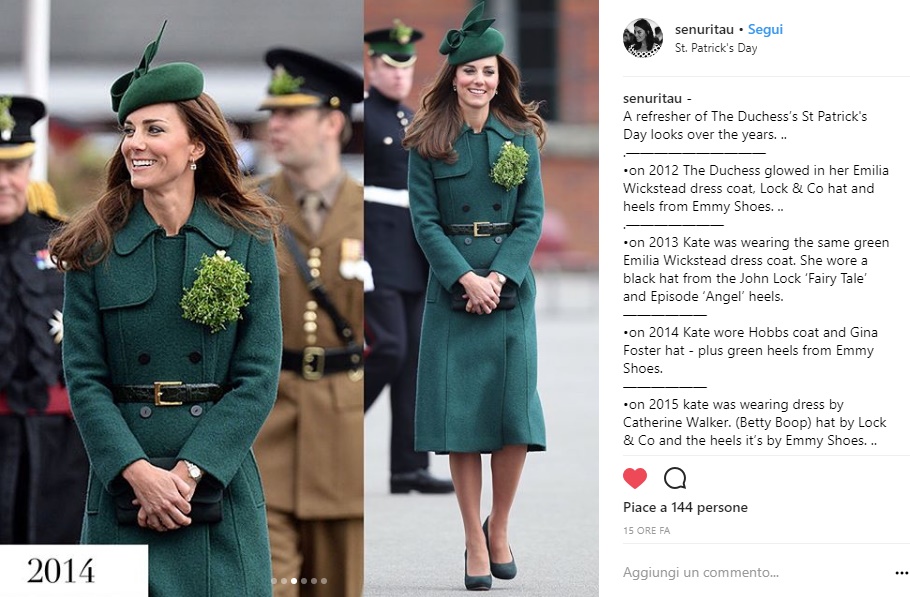910x597 pixels.
Task: Jump to the fifth carousel dot
Action: point(314,581)
